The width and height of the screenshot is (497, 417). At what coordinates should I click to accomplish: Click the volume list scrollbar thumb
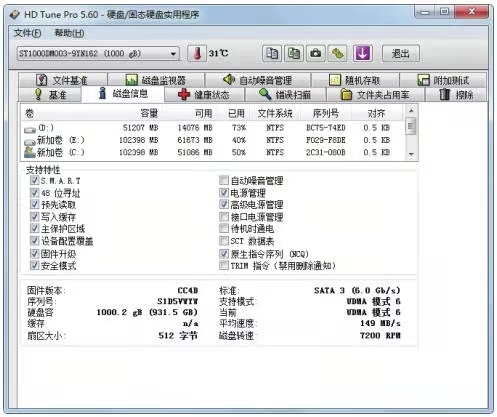(x=411, y=126)
